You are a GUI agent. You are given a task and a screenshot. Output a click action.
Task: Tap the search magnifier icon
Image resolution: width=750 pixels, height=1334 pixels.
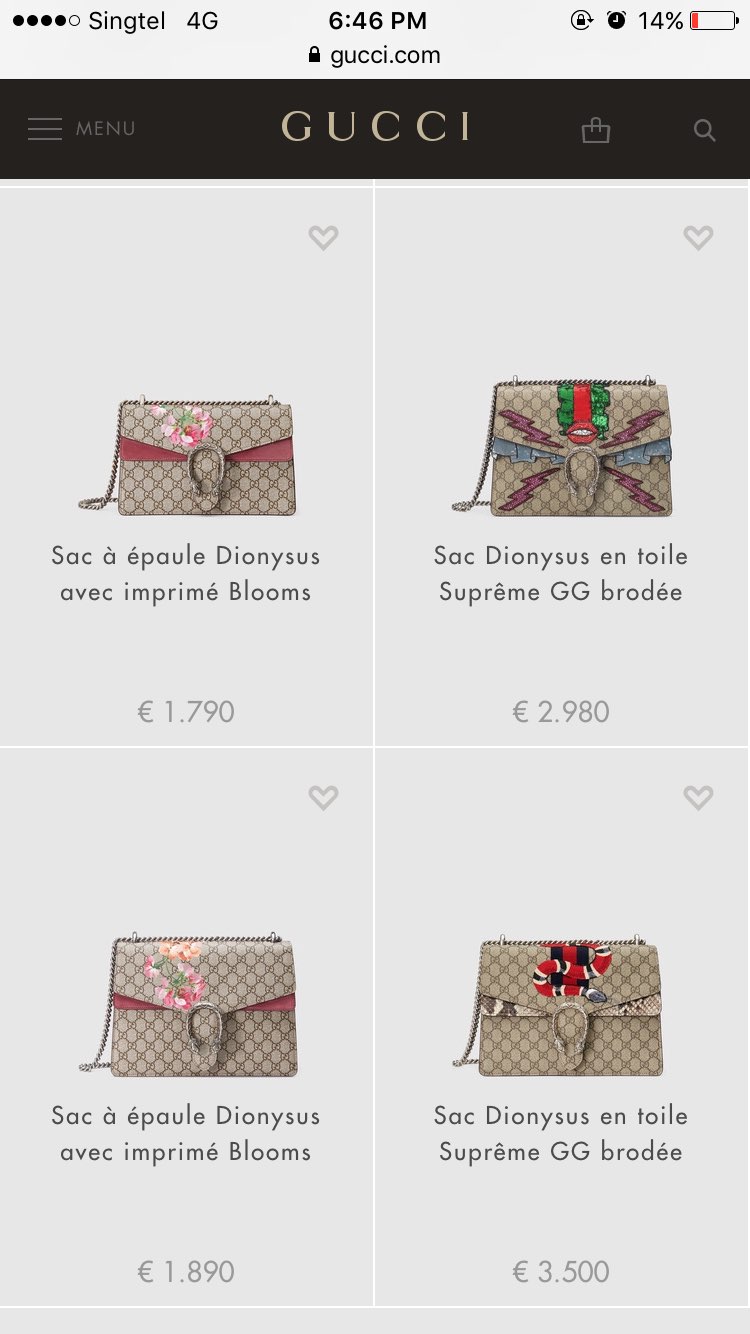click(x=705, y=130)
